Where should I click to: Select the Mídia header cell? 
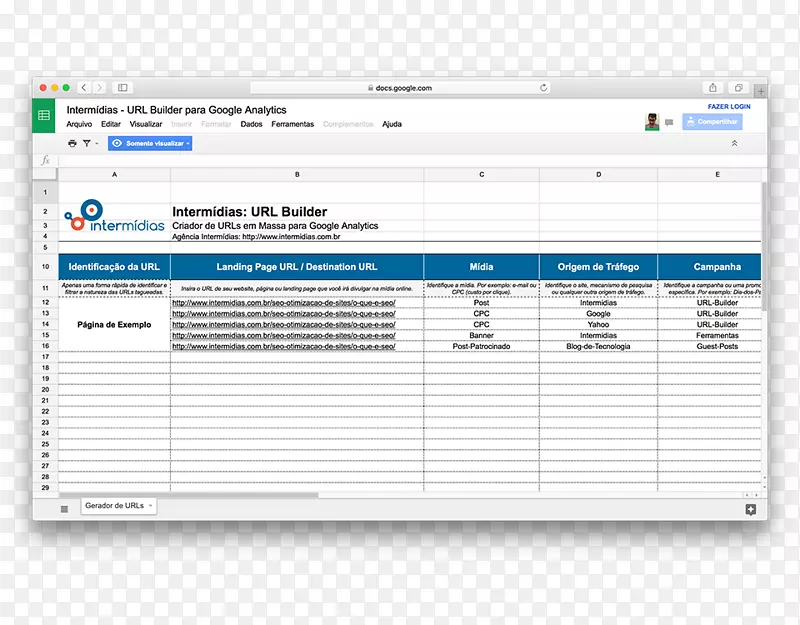[x=482, y=267]
